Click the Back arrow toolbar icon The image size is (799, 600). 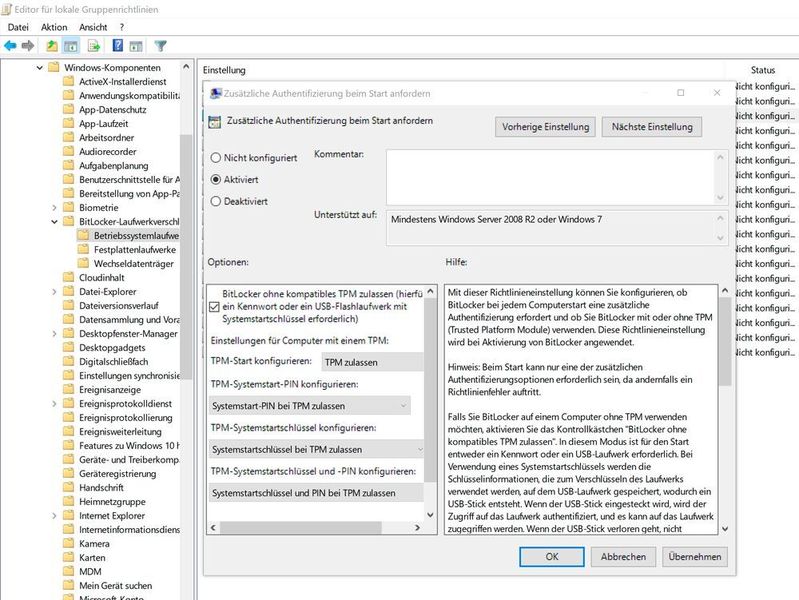coord(10,46)
